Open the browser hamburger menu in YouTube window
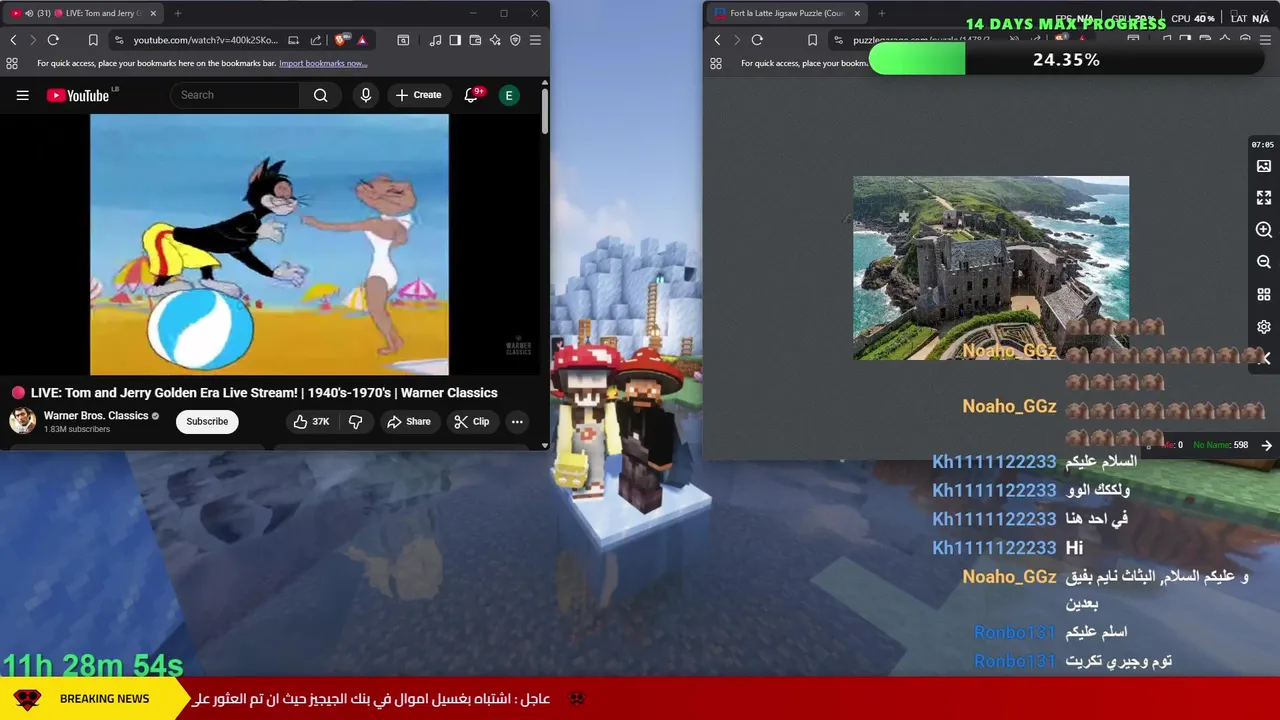This screenshot has height=720, width=1280. tap(535, 40)
